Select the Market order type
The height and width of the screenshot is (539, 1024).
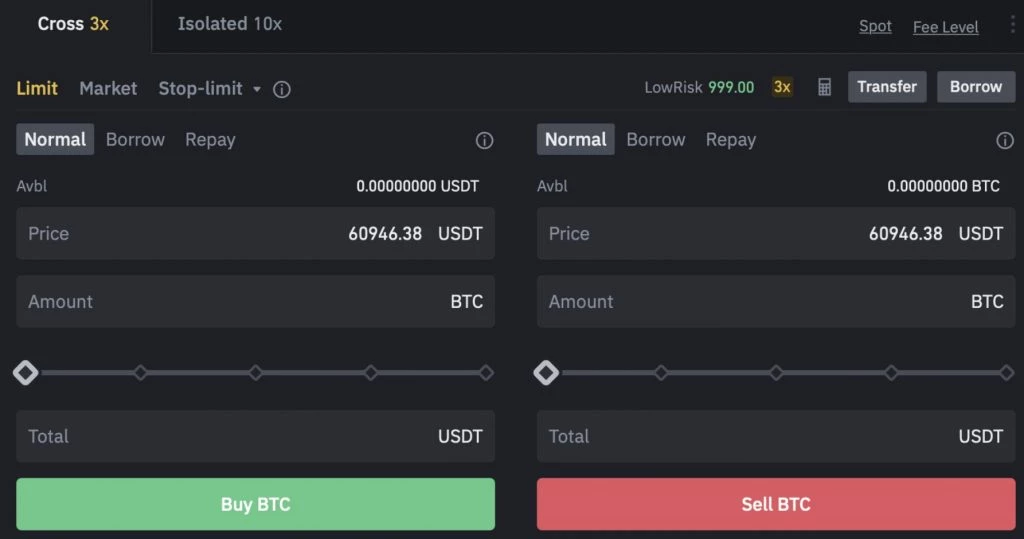point(108,88)
